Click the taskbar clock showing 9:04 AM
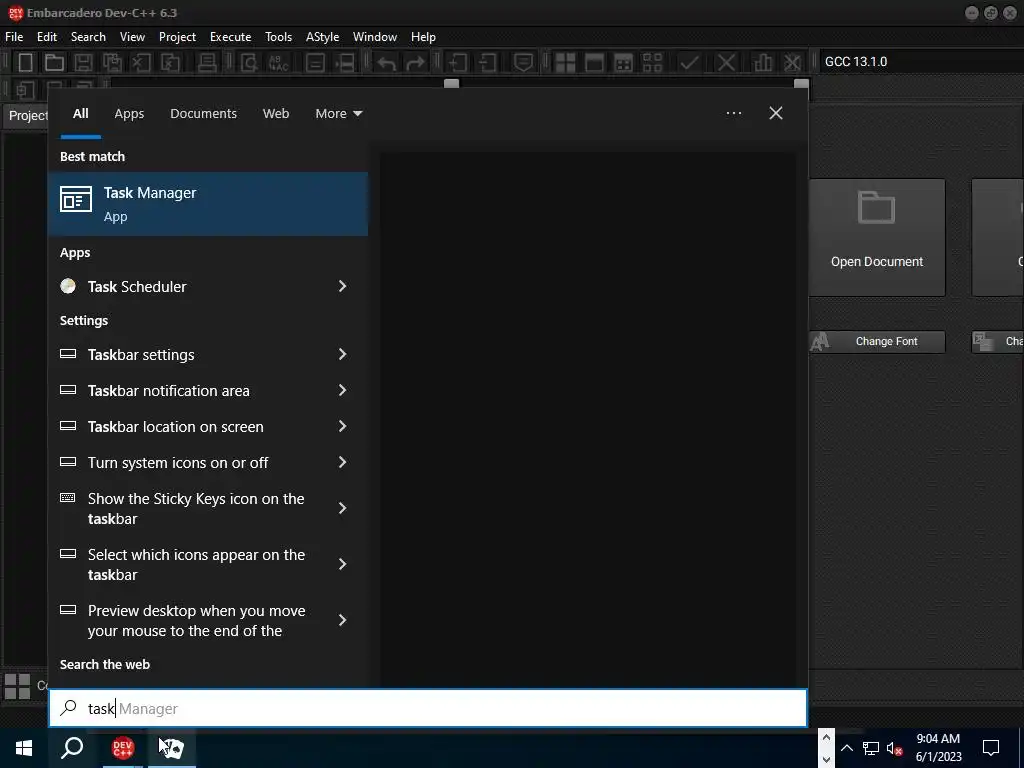The image size is (1024, 768). pos(938,748)
